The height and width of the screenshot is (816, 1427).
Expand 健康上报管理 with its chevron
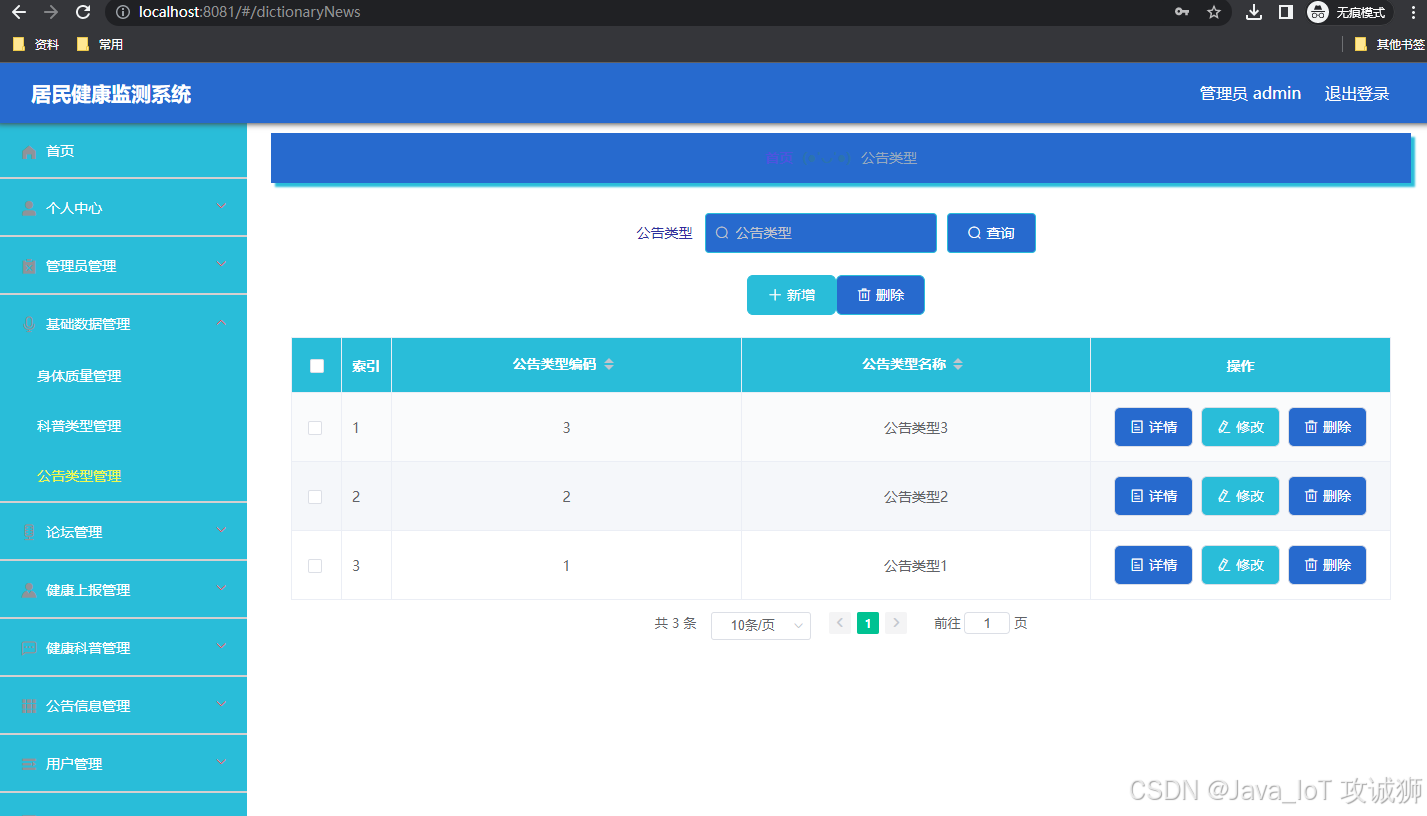[222, 589]
